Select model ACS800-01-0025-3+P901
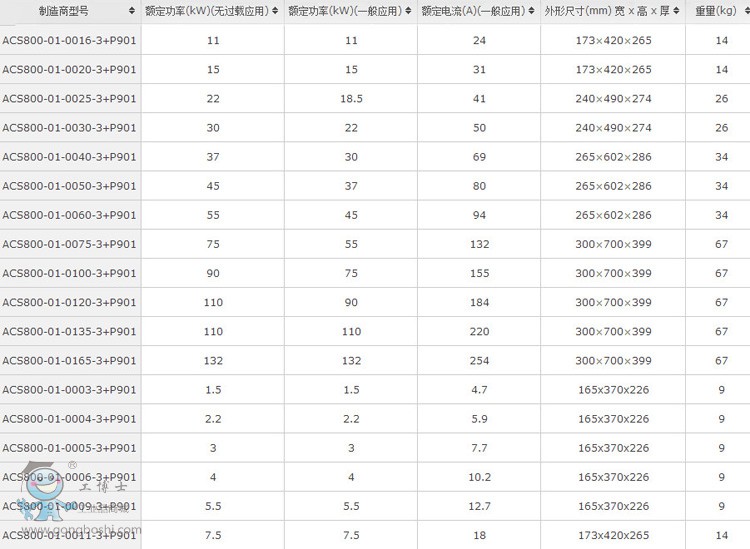 [69, 99]
